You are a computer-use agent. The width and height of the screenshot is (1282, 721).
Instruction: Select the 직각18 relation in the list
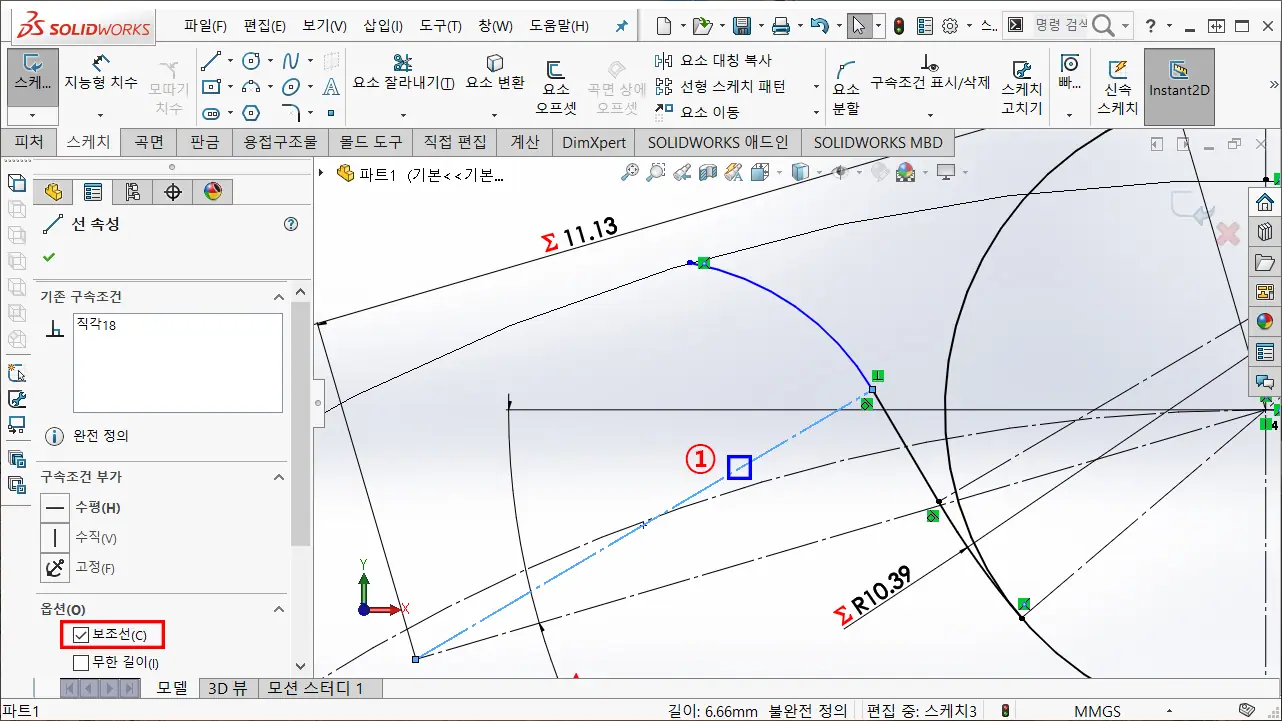pyautogui.click(x=97, y=325)
